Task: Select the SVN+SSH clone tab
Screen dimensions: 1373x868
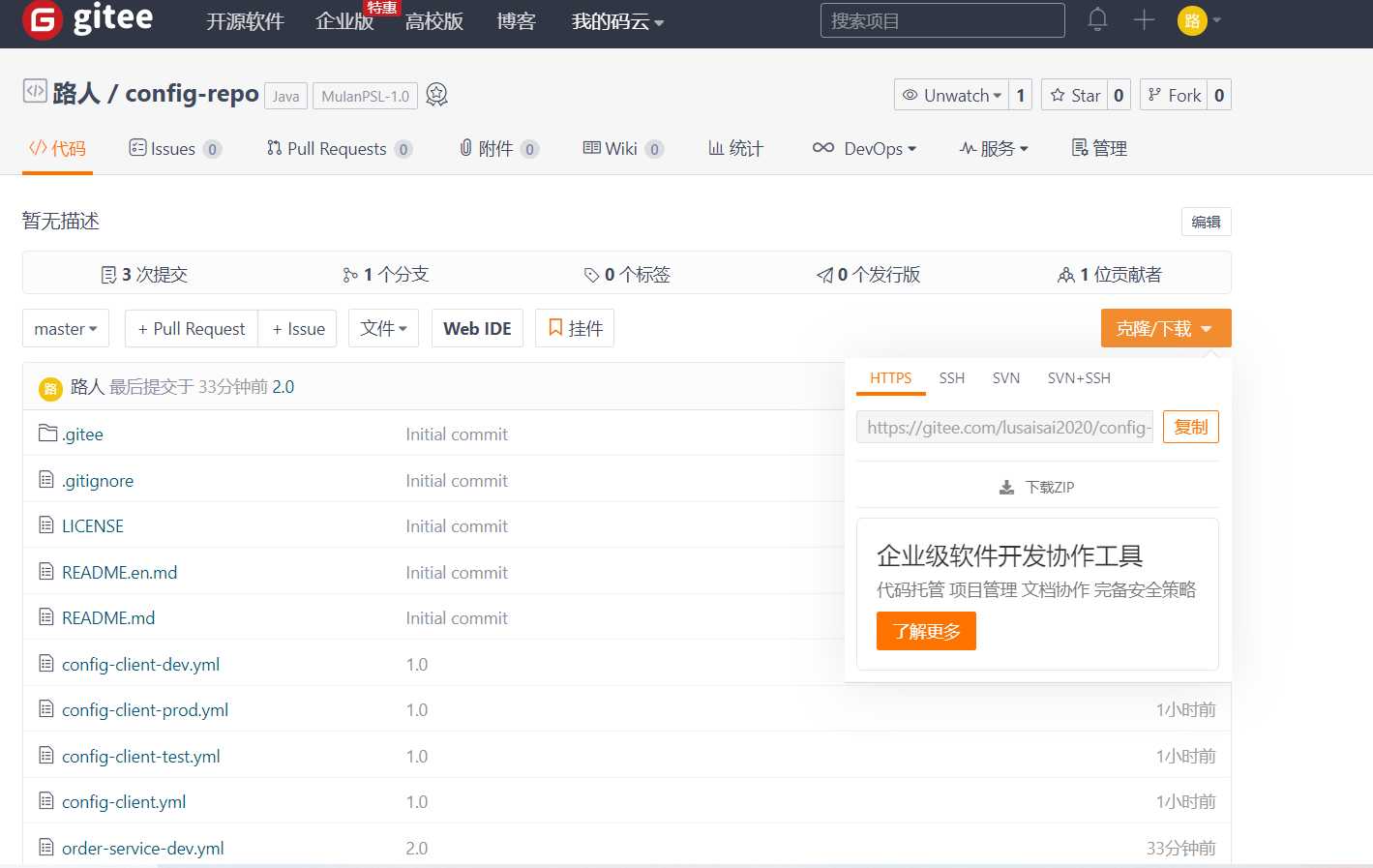Action: pos(1079,378)
